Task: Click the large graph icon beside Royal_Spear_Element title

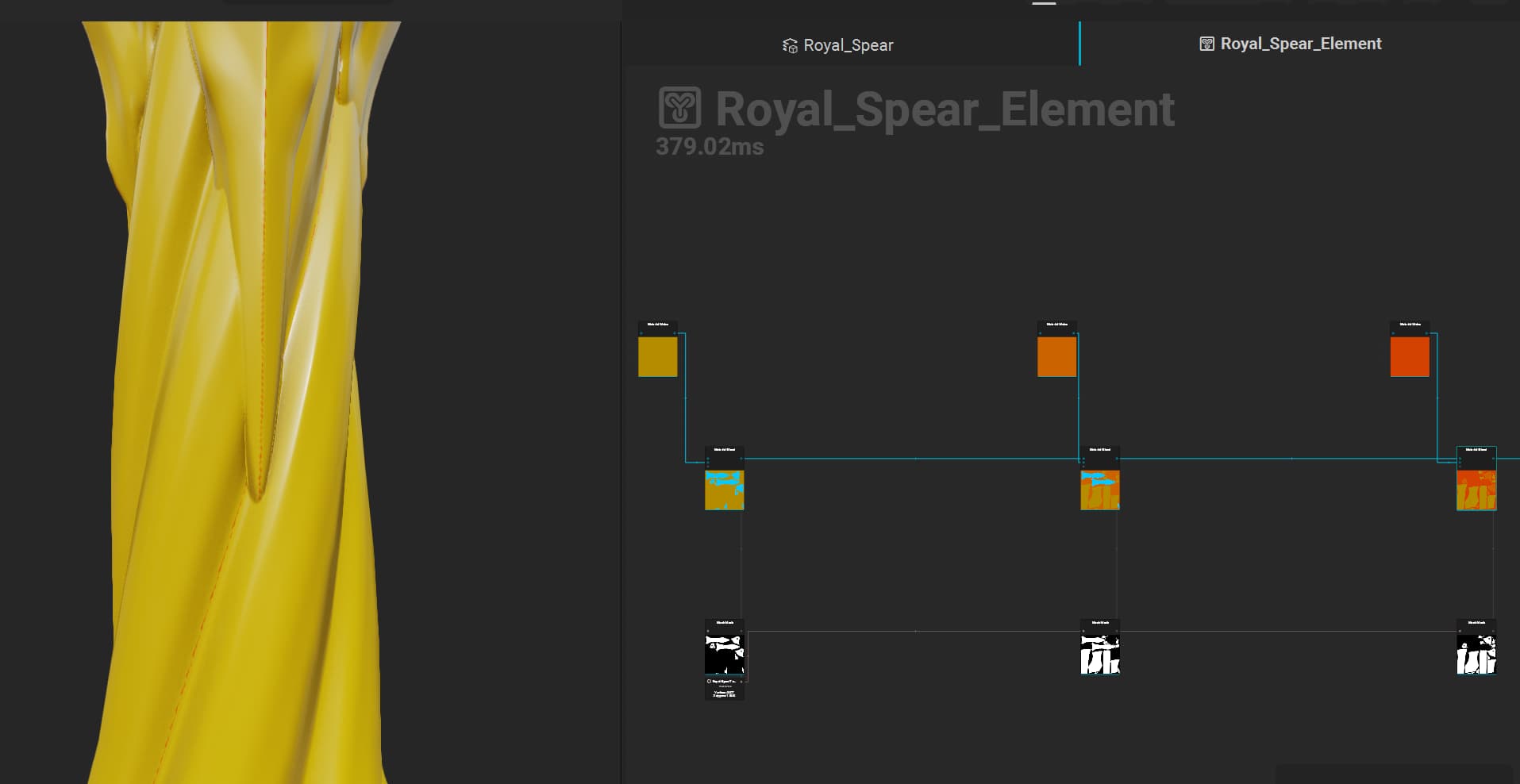Action: pos(679,108)
